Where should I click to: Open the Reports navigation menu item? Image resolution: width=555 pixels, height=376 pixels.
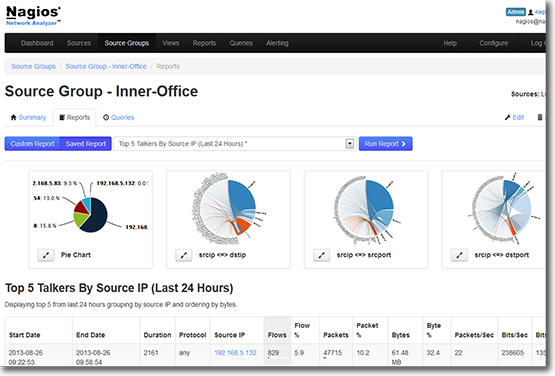(204, 43)
